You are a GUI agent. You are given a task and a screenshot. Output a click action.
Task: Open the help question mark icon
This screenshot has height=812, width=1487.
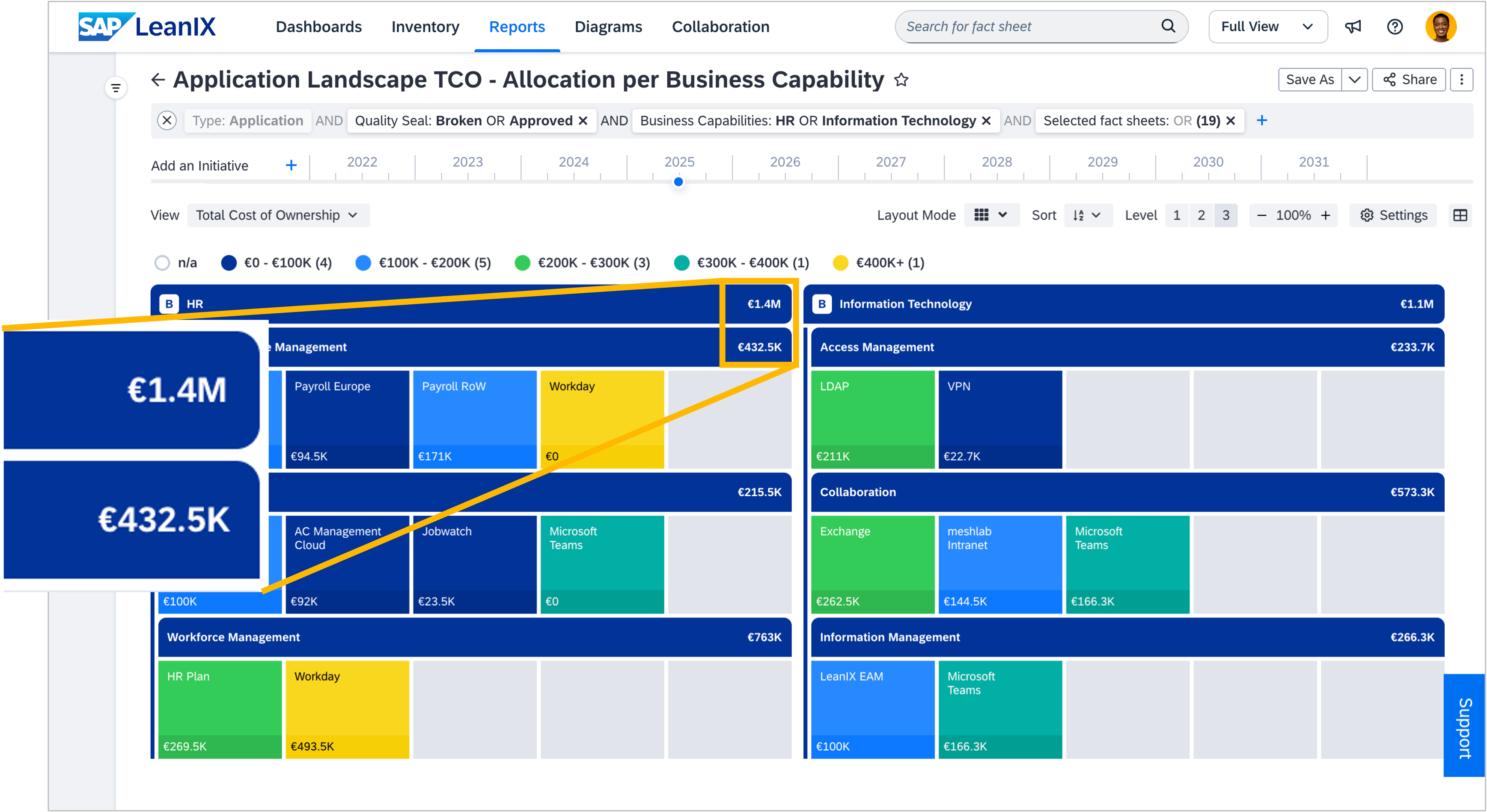click(x=1395, y=27)
